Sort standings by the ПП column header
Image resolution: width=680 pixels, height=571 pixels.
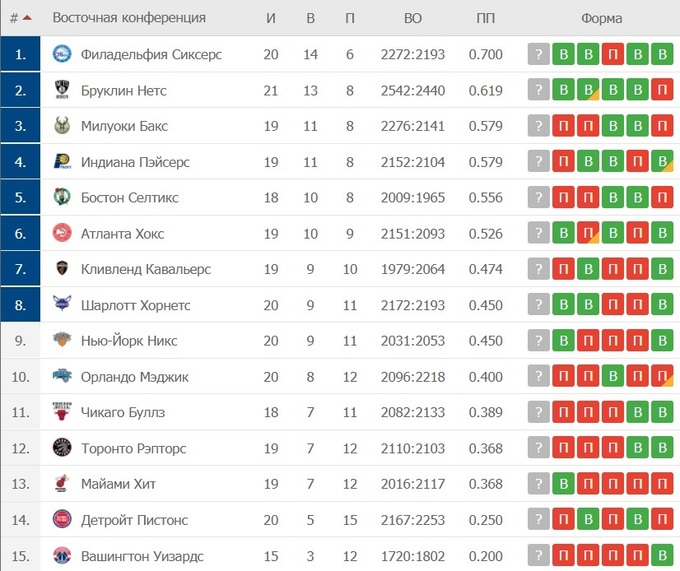pyautogui.click(x=485, y=18)
